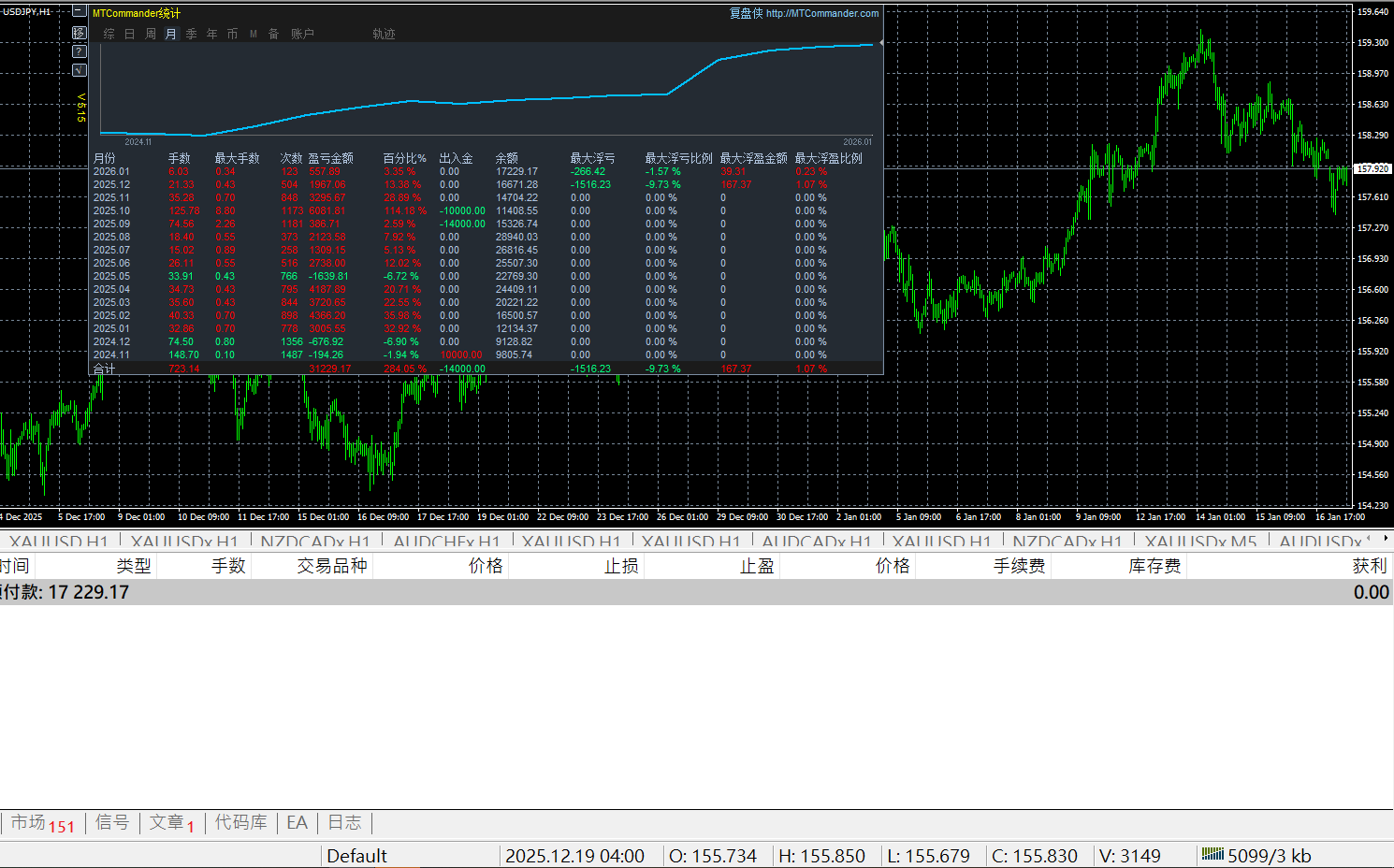Click the 合计 totals row label

click(x=105, y=369)
